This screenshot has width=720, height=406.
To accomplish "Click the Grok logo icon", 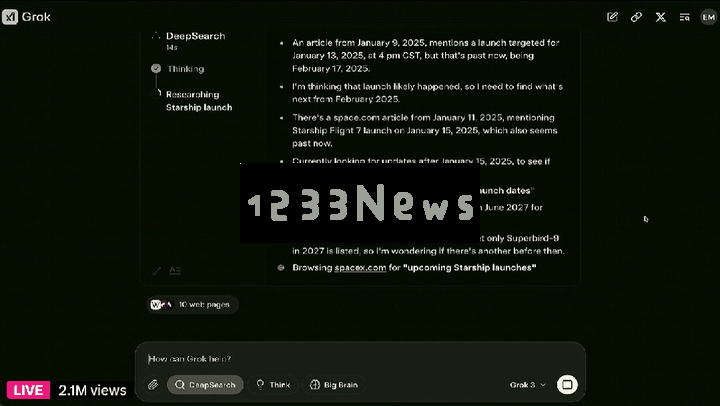I will (x=10, y=17).
